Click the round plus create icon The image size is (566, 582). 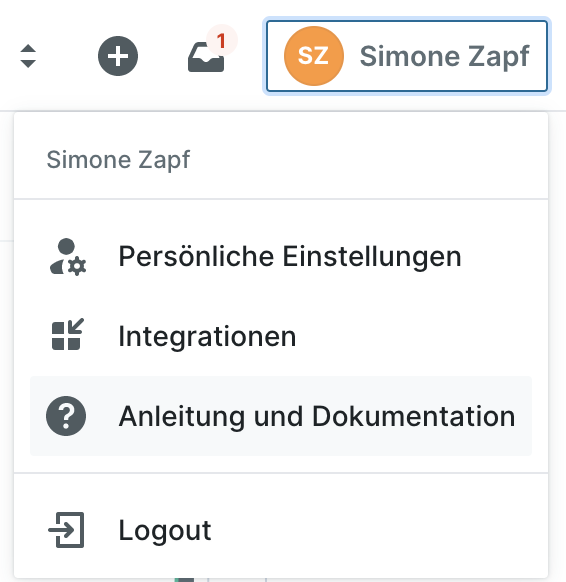pos(118,56)
